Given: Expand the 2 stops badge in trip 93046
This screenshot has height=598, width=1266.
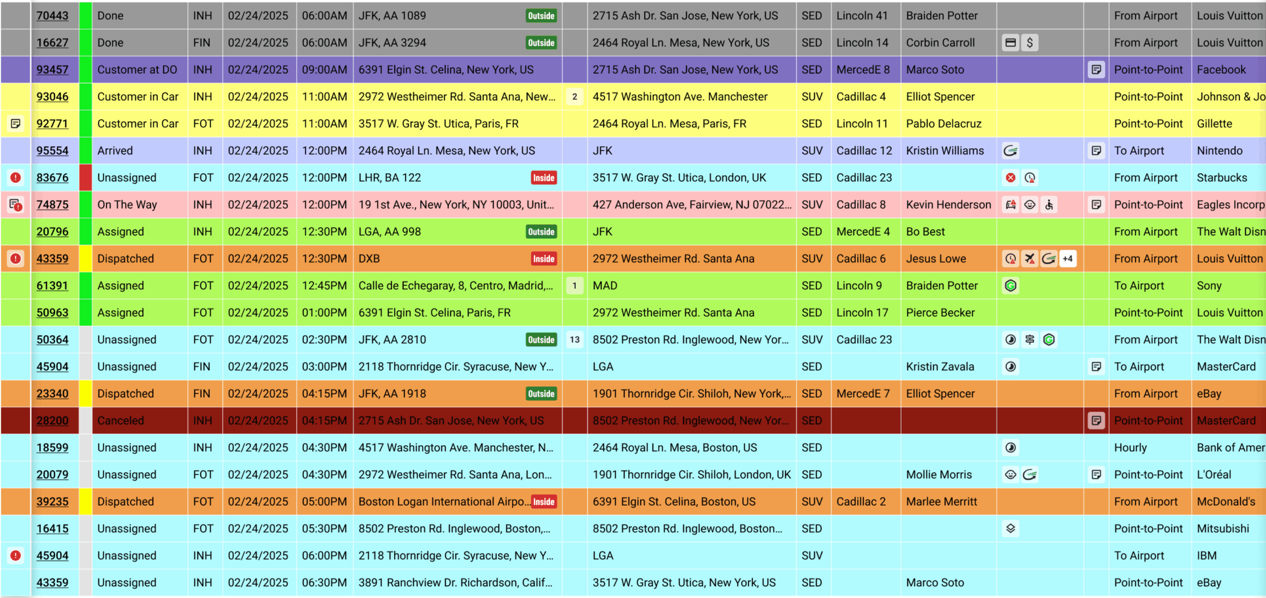Looking at the screenshot, I should pyautogui.click(x=574, y=97).
